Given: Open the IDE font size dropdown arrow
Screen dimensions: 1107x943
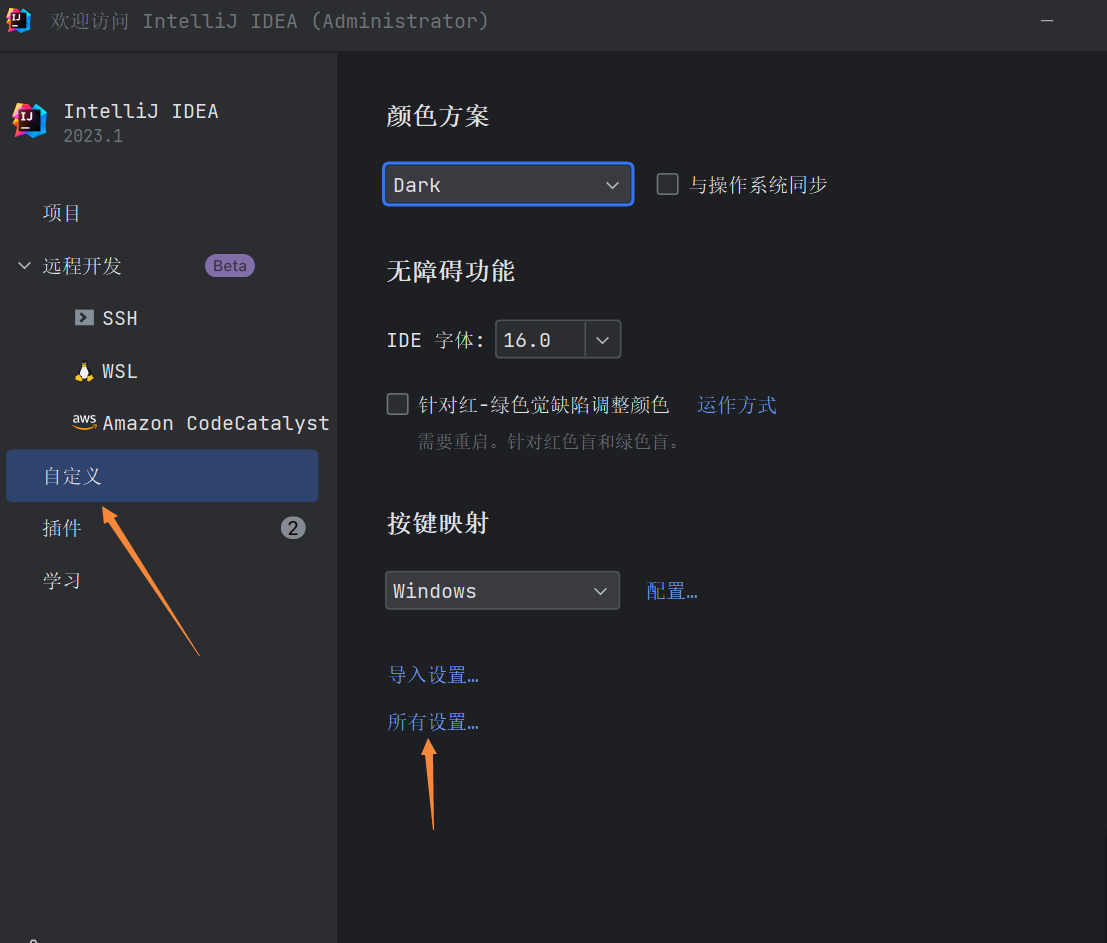Looking at the screenshot, I should pos(602,340).
